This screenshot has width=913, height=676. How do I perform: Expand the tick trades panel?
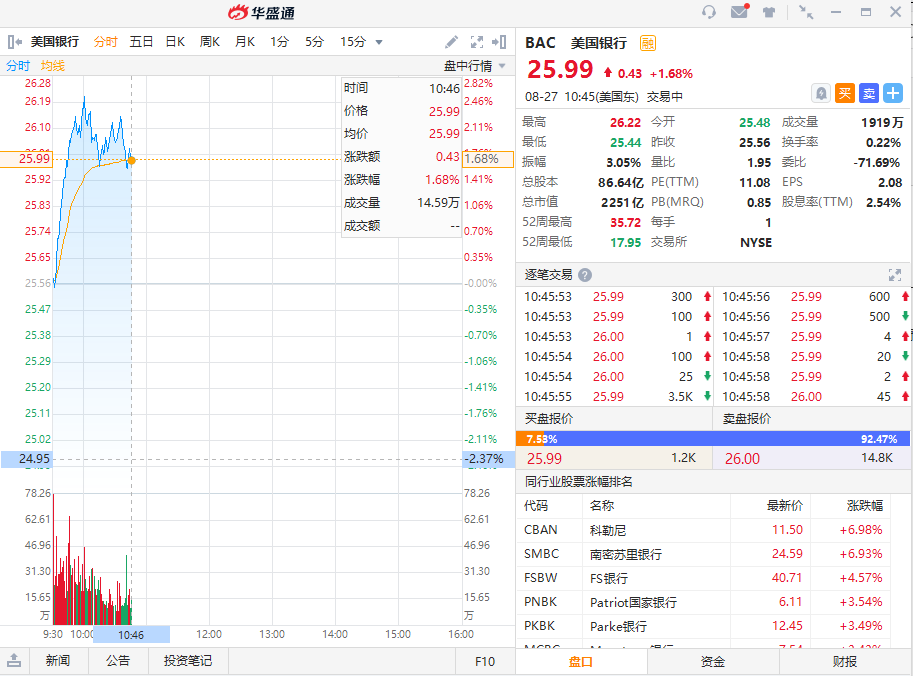(x=895, y=275)
